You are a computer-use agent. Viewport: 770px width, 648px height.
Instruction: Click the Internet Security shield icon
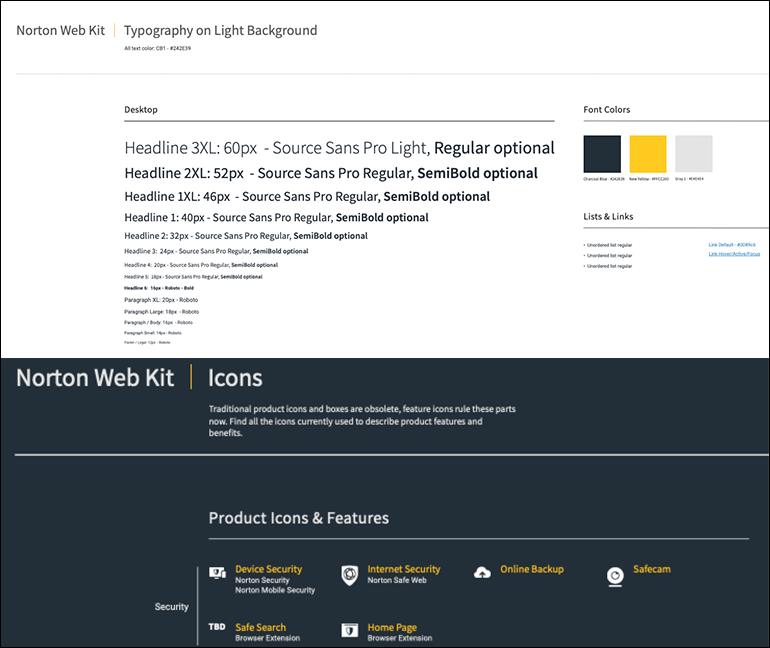coord(350,575)
